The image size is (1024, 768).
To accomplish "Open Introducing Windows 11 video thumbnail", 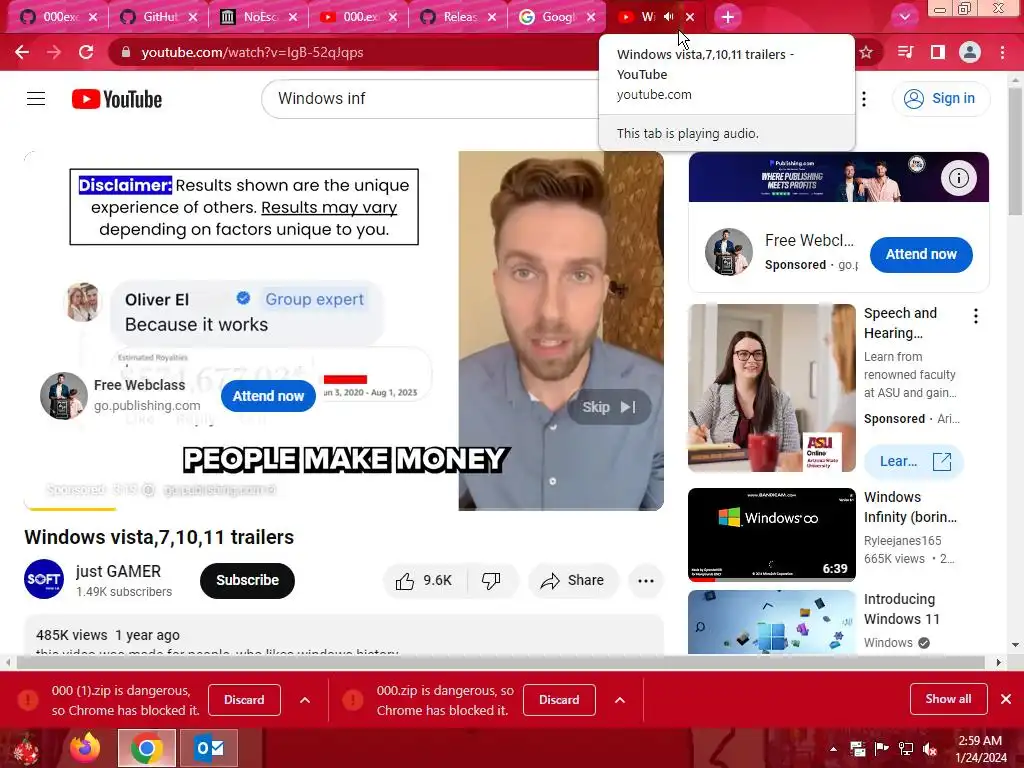I will coord(772,622).
